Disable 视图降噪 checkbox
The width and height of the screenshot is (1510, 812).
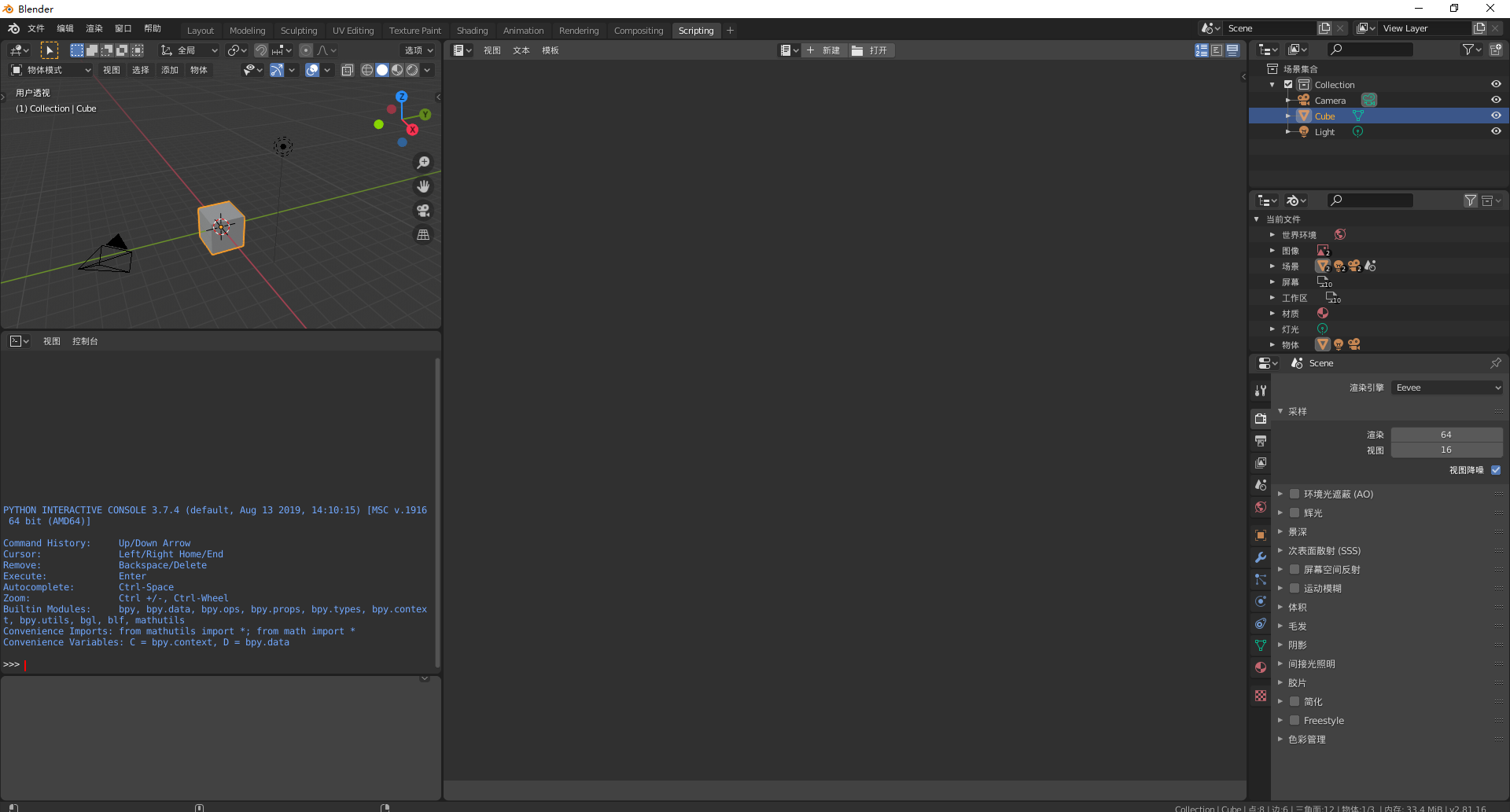1497,470
